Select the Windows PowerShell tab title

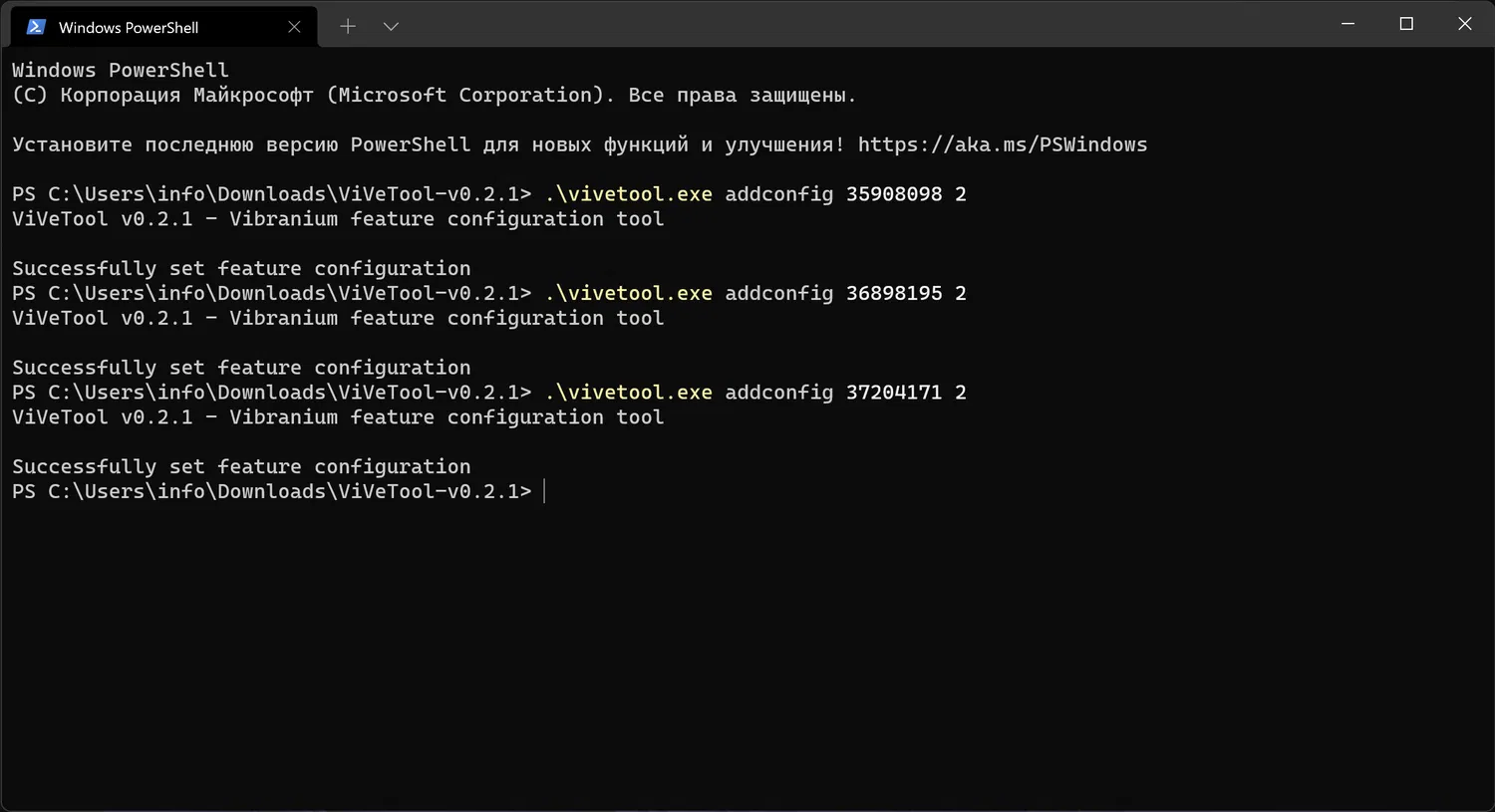(129, 28)
